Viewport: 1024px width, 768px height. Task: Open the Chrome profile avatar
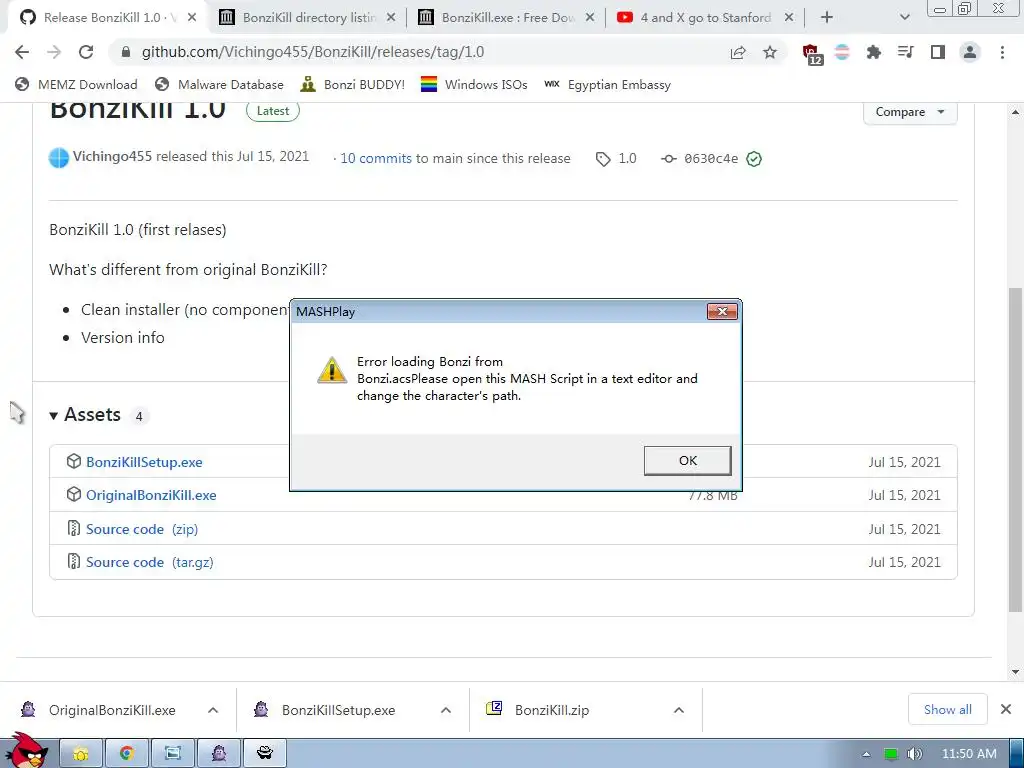click(970, 52)
